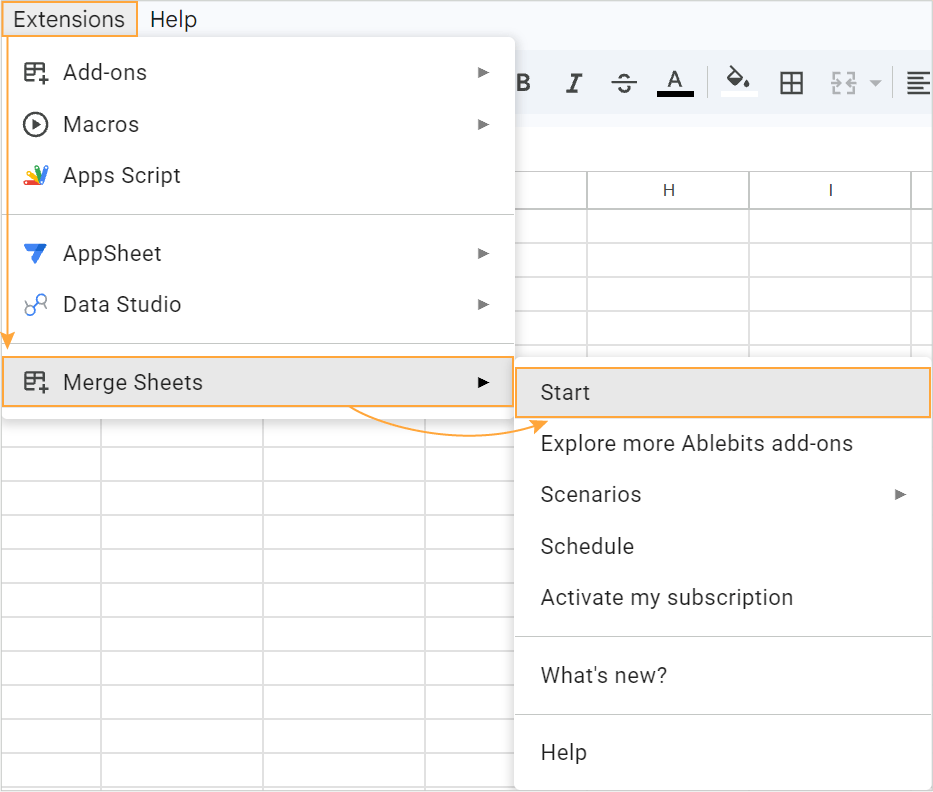The image size is (933, 792).
Task: Click Help in the Merge Sheets submenu
Action: (722, 753)
